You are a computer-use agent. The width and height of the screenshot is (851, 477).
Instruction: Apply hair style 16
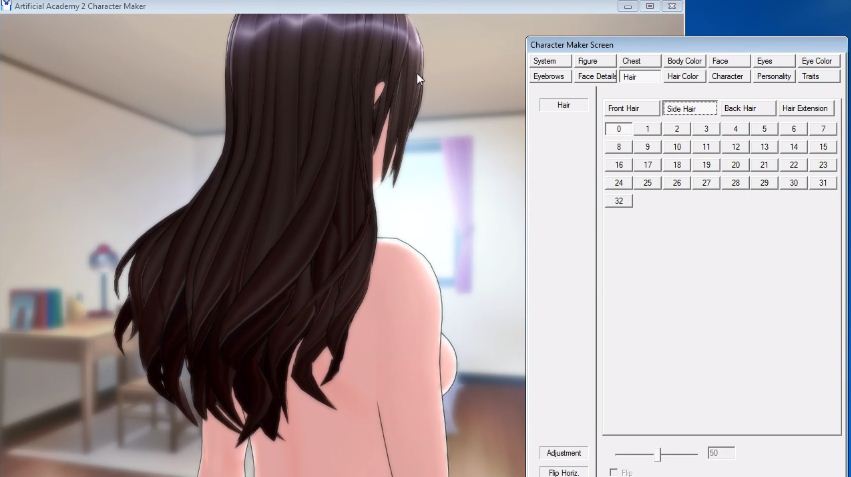619,165
